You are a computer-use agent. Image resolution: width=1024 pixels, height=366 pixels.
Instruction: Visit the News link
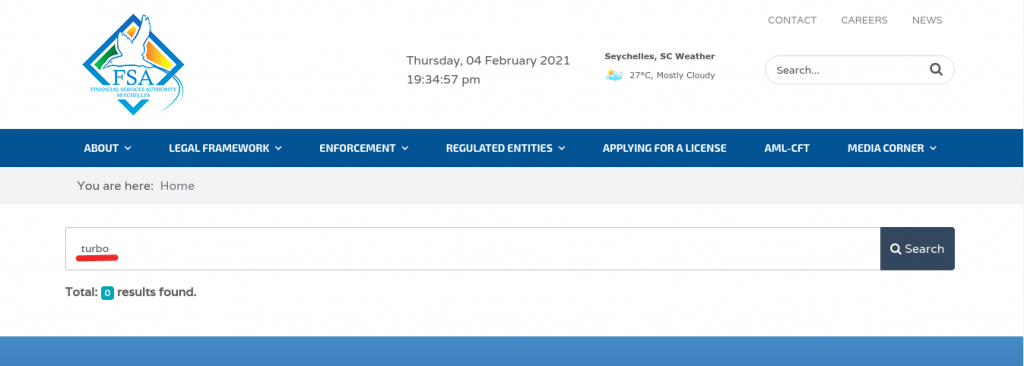point(927,20)
